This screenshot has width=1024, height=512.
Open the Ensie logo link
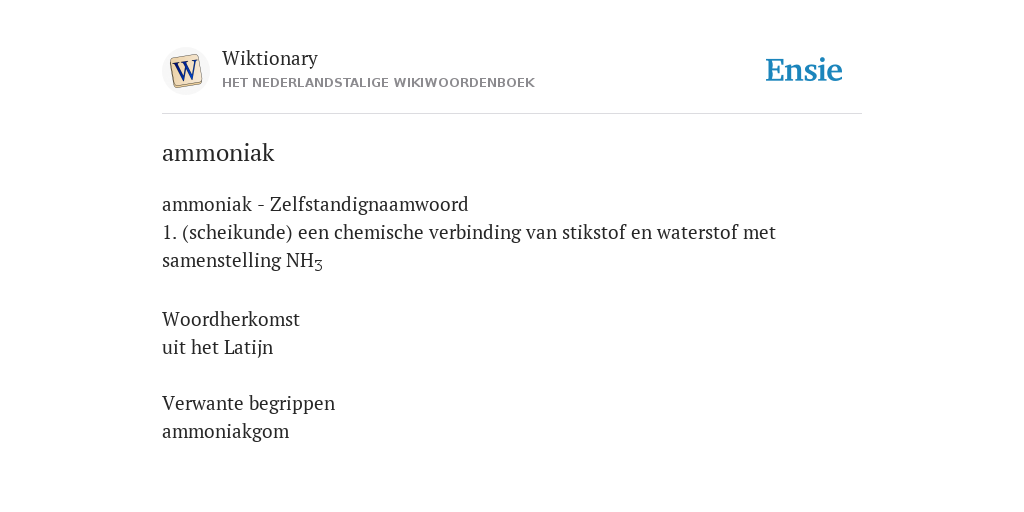(804, 70)
